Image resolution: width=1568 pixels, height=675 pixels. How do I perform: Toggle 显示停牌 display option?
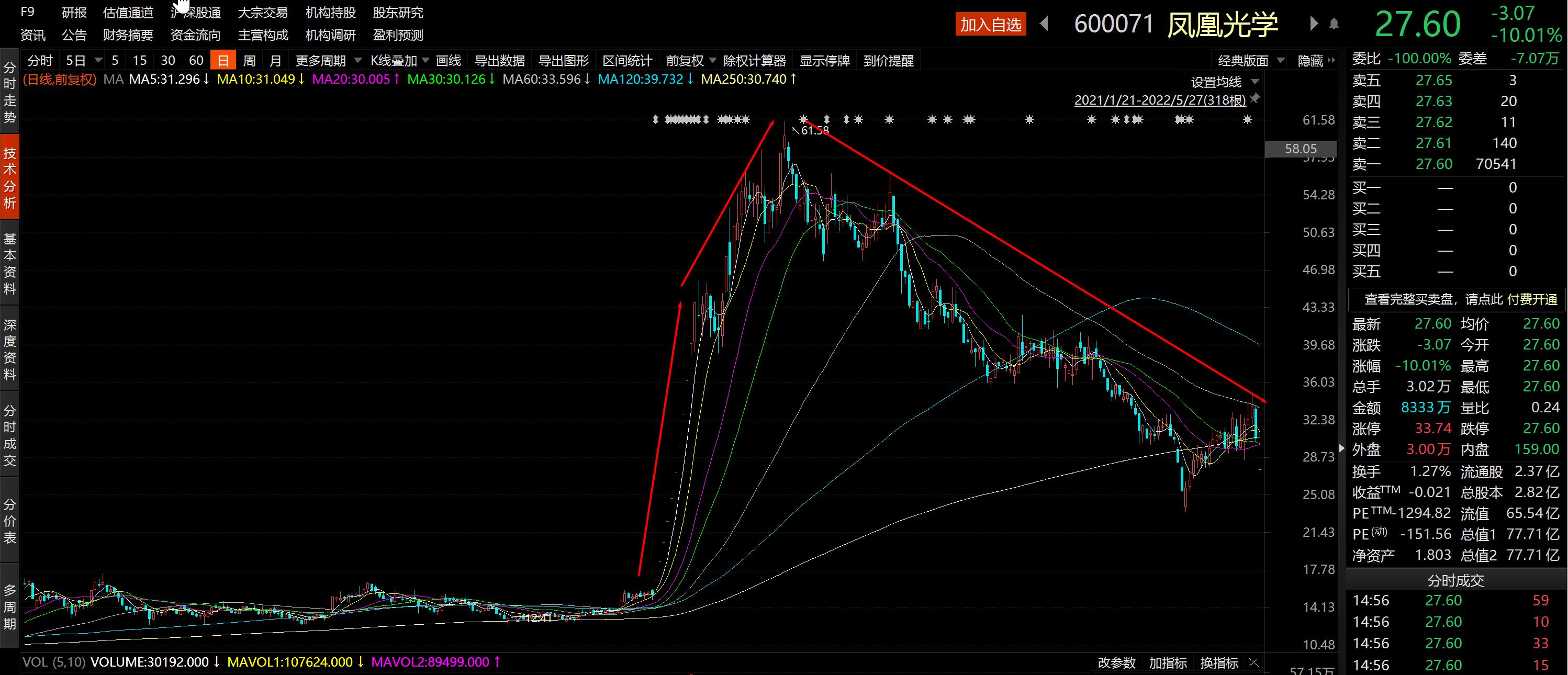(x=824, y=61)
